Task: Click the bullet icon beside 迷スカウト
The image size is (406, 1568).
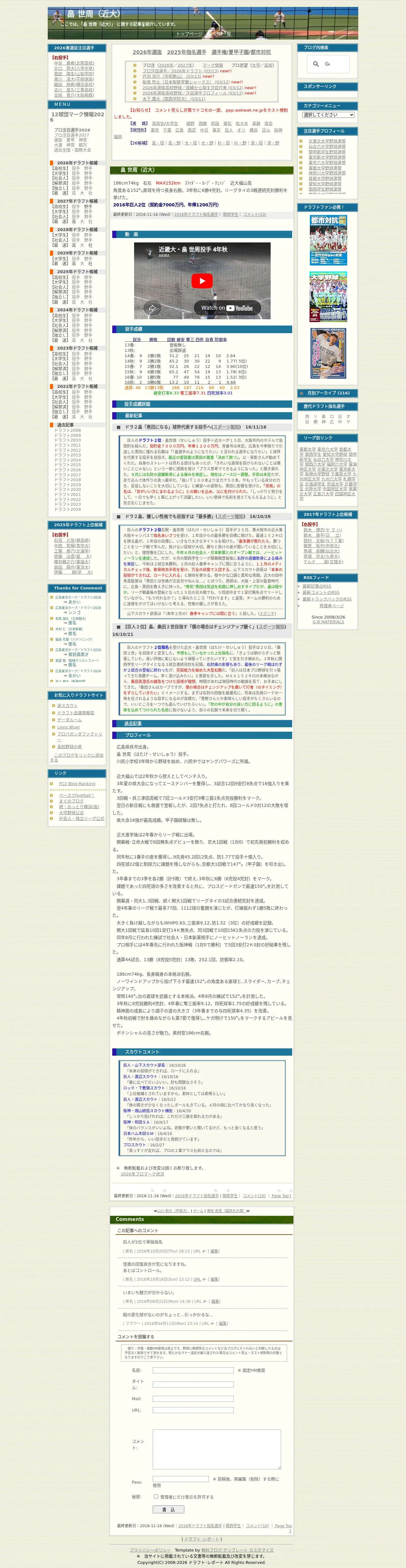Action: (53, 705)
